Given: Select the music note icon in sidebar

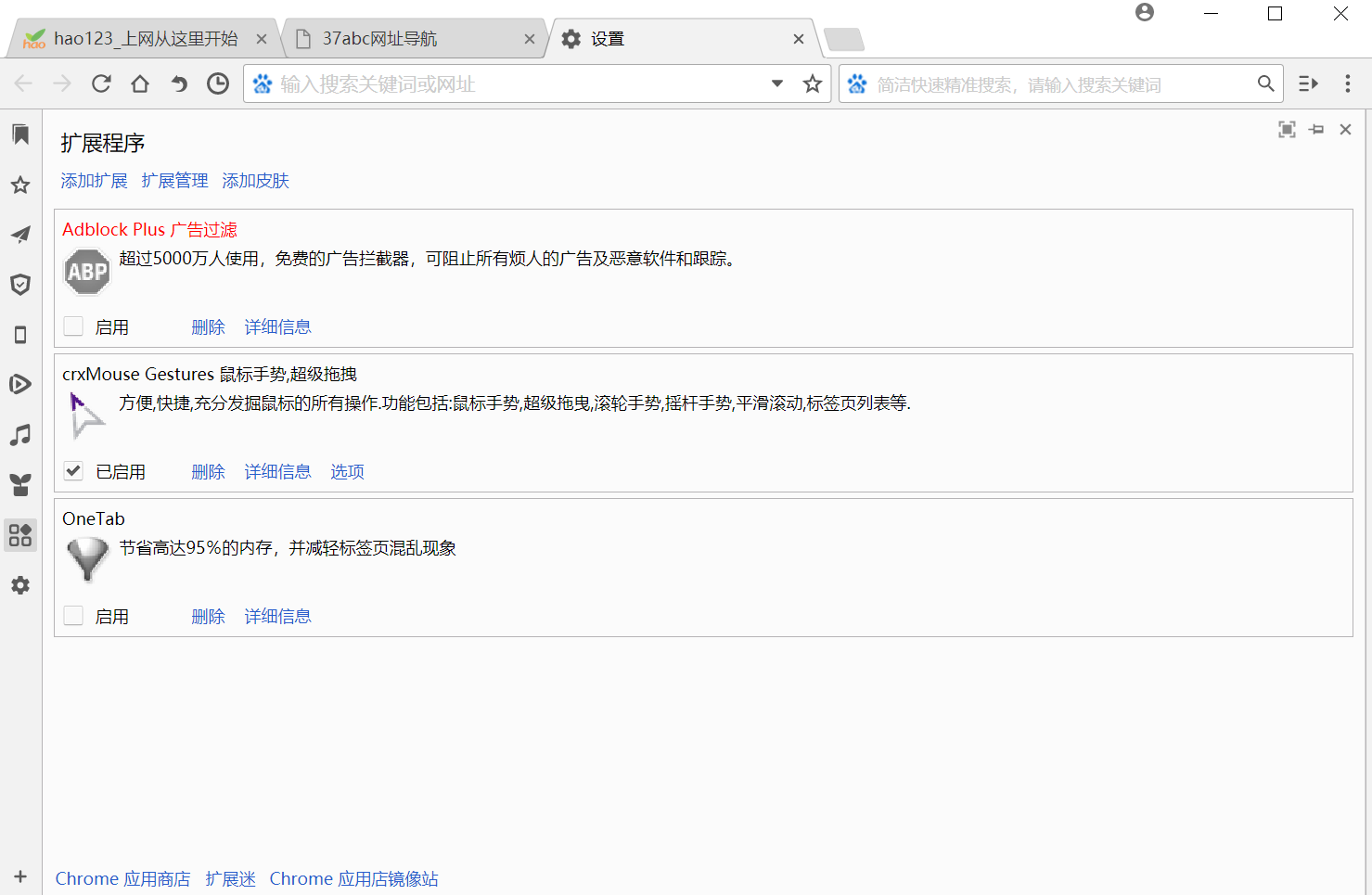Looking at the screenshot, I should pyautogui.click(x=20, y=434).
